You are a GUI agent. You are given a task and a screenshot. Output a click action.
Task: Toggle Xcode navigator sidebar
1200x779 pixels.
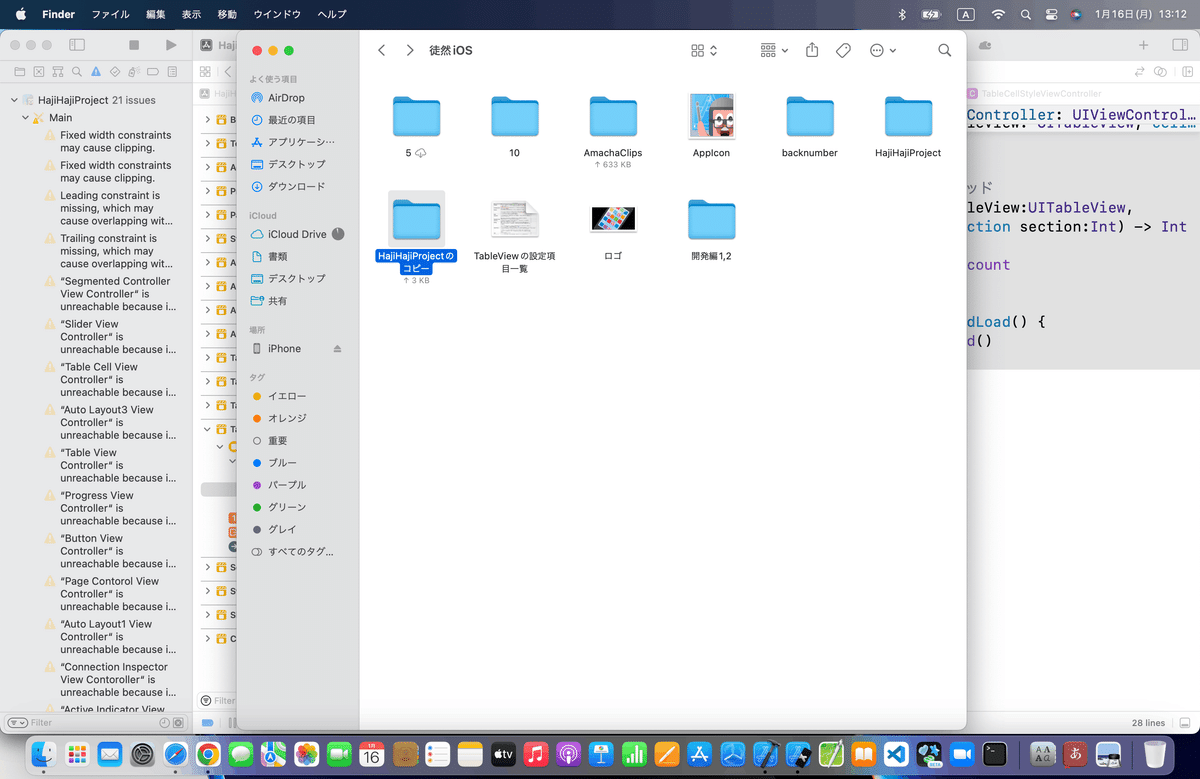pos(77,45)
